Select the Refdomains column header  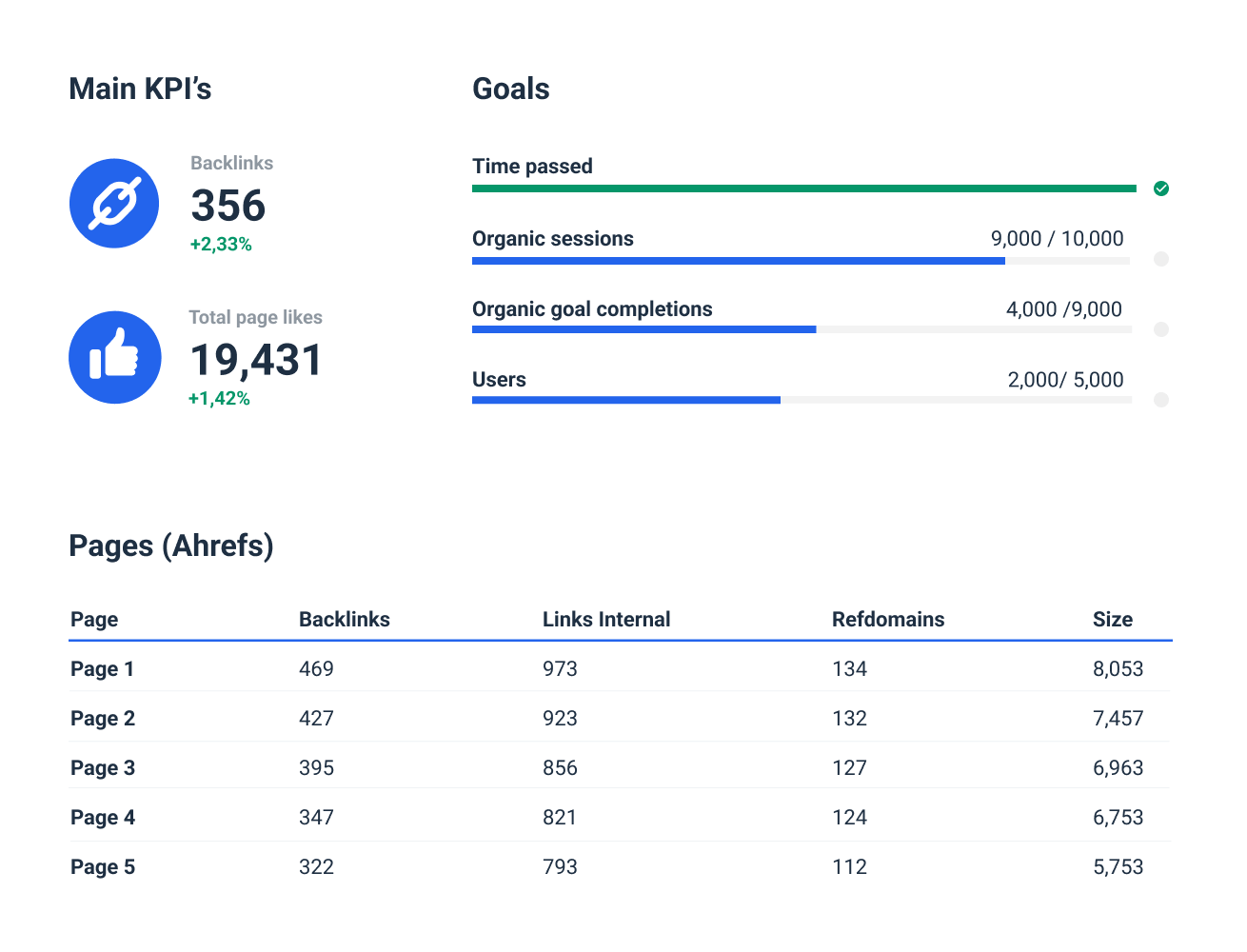pyautogui.click(x=885, y=619)
